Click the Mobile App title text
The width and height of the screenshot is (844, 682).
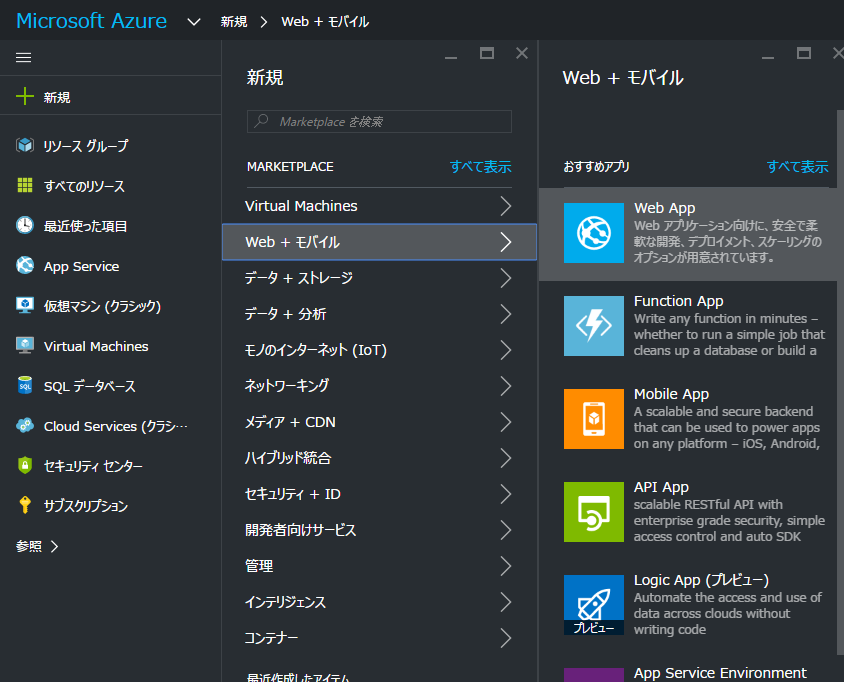pyautogui.click(x=671, y=394)
